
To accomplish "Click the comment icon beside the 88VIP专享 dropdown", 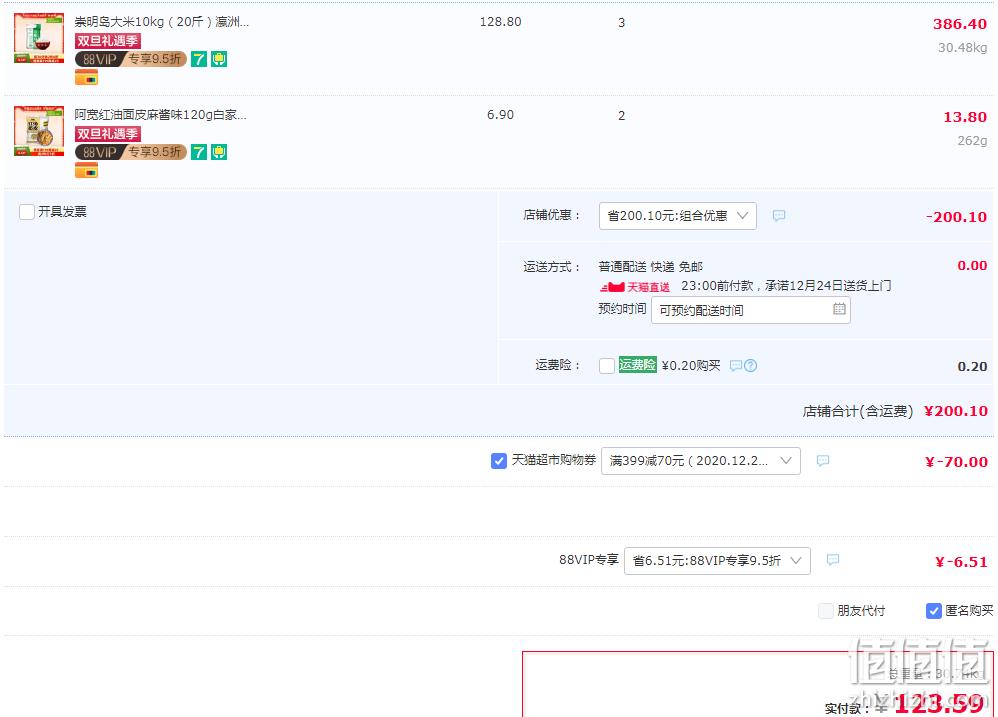I will pos(833,560).
